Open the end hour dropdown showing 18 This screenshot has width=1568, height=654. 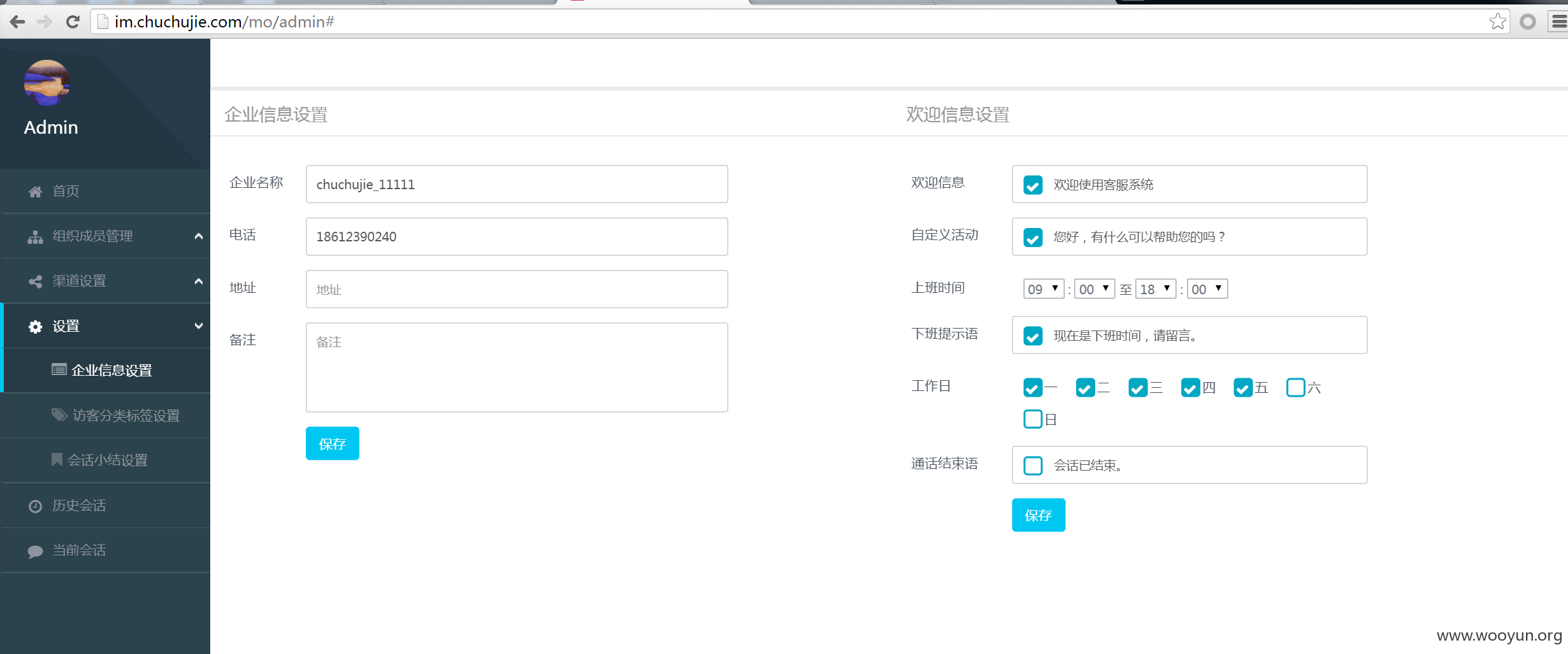click(1156, 289)
